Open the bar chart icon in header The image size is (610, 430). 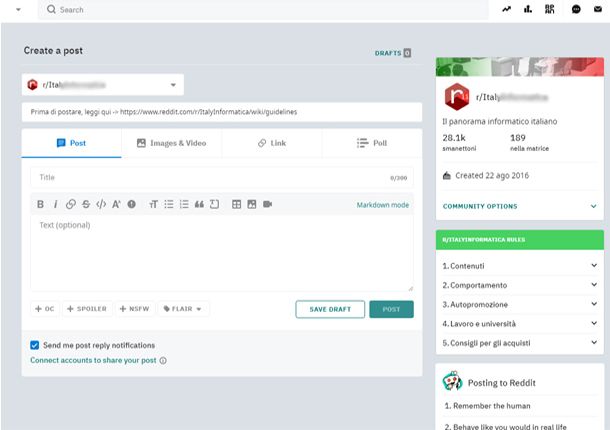tap(528, 9)
